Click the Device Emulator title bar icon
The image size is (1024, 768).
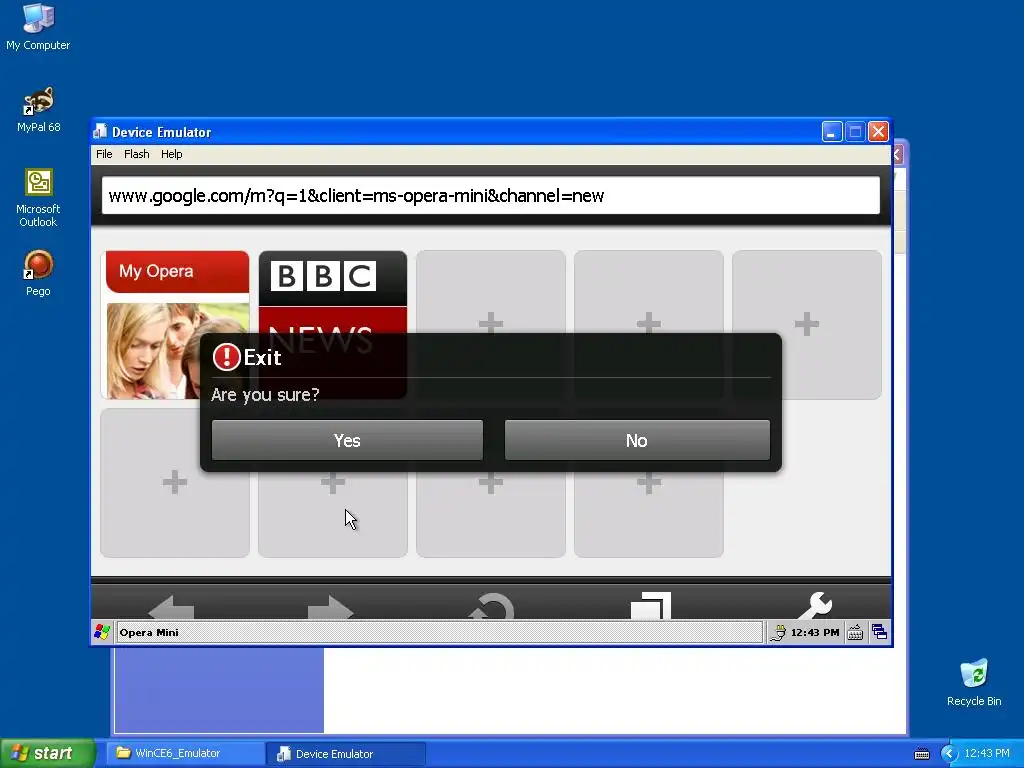tap(100, 131)
